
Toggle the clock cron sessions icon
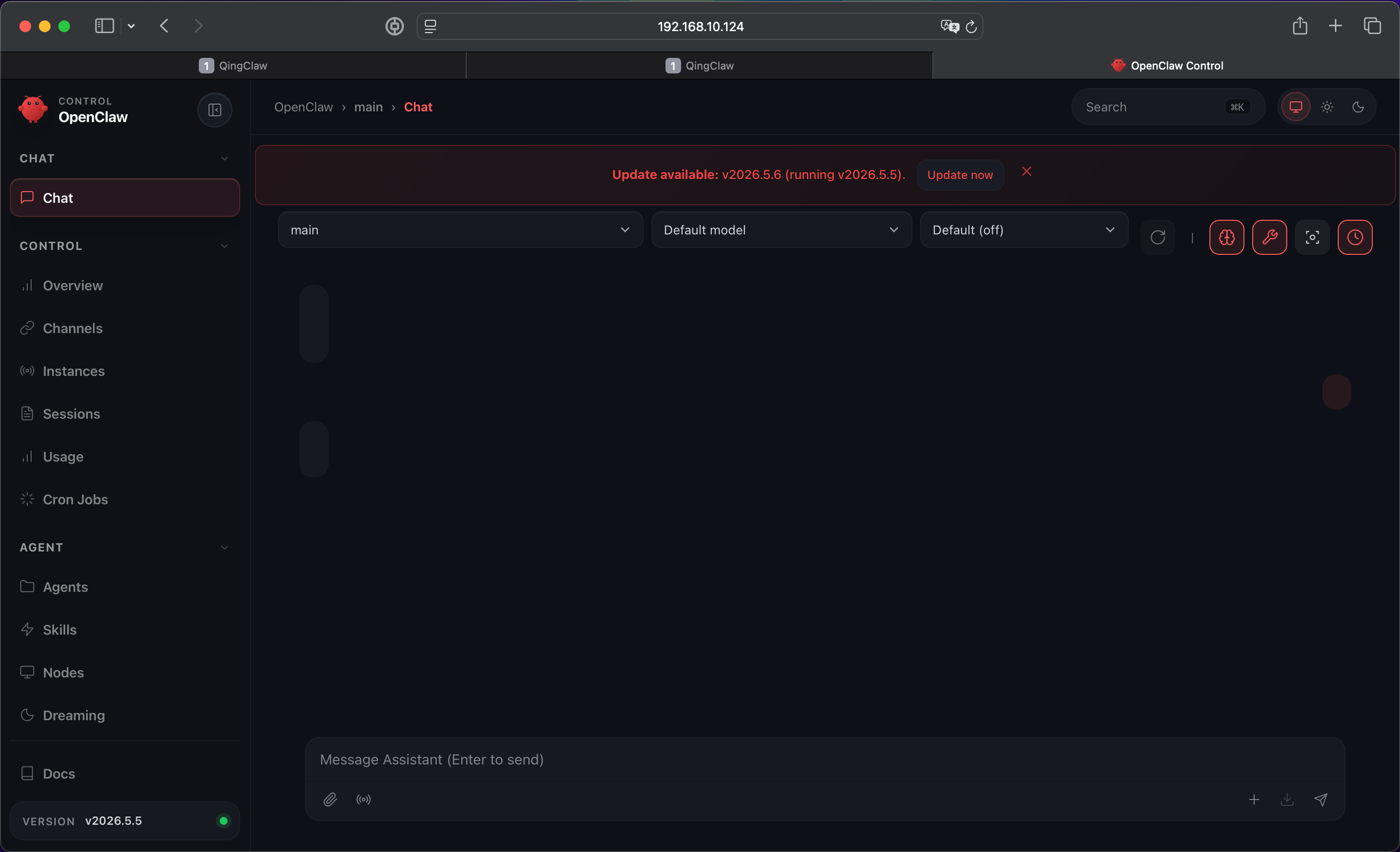pos(1354,237)
